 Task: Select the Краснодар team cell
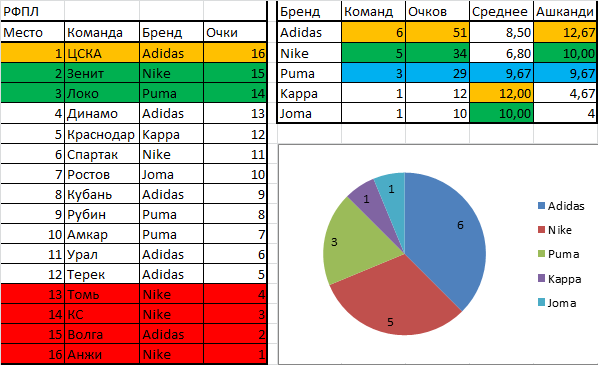click(x=102, y=134)
